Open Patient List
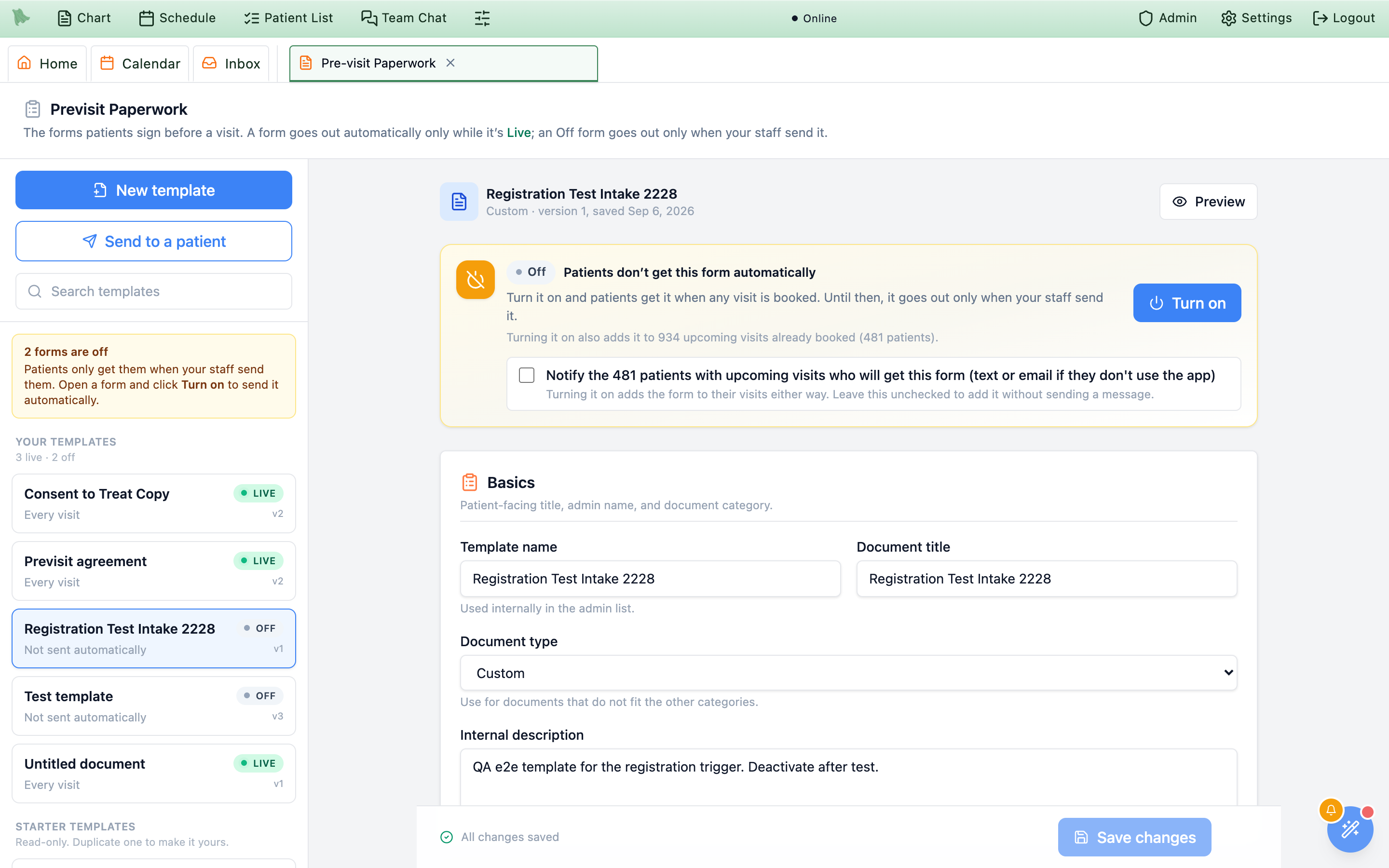 tap(288, 18)
